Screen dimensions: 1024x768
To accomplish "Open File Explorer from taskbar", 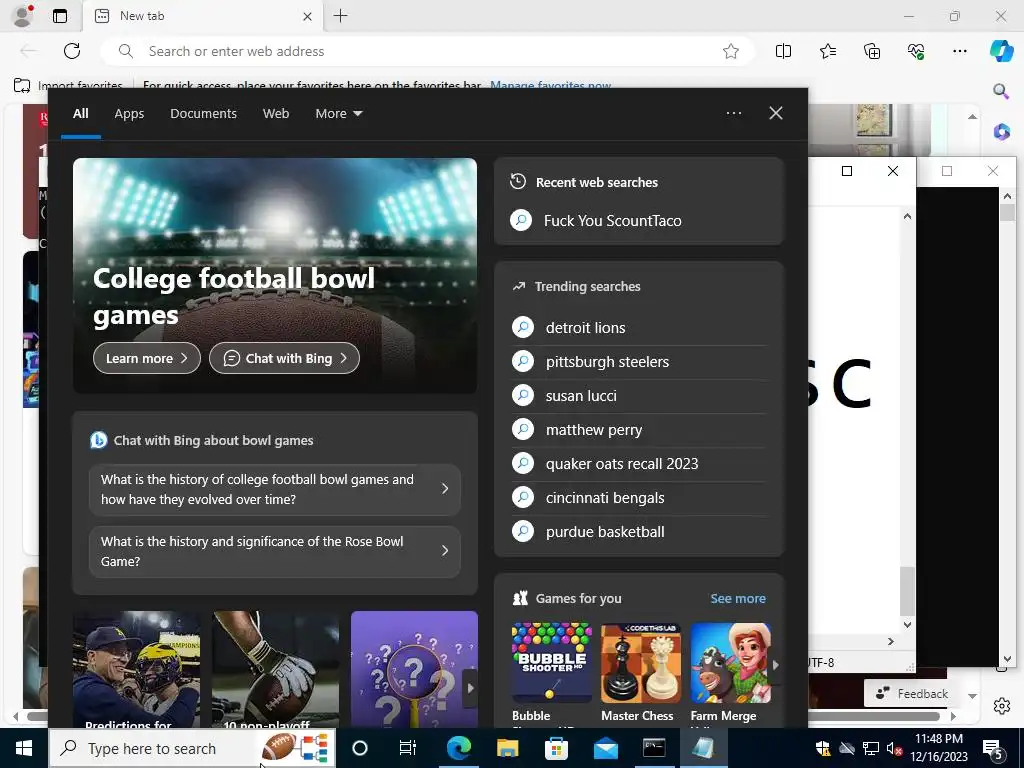I will coord(507,748).
